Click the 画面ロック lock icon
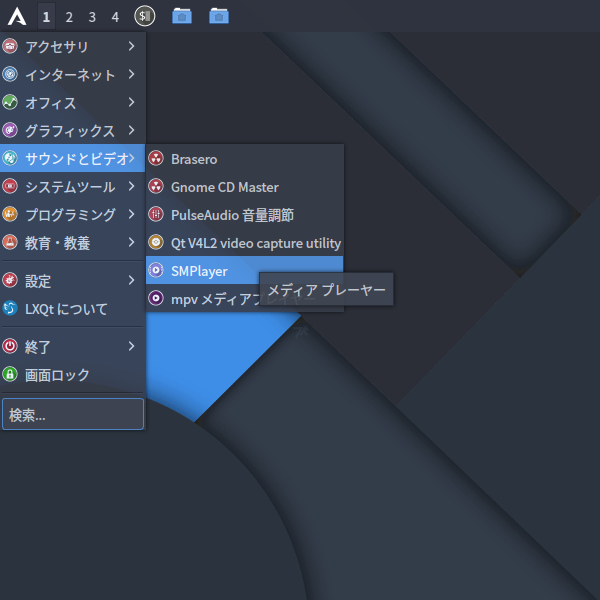The width and height of the screenshot is (600, 600). [10, 374]
